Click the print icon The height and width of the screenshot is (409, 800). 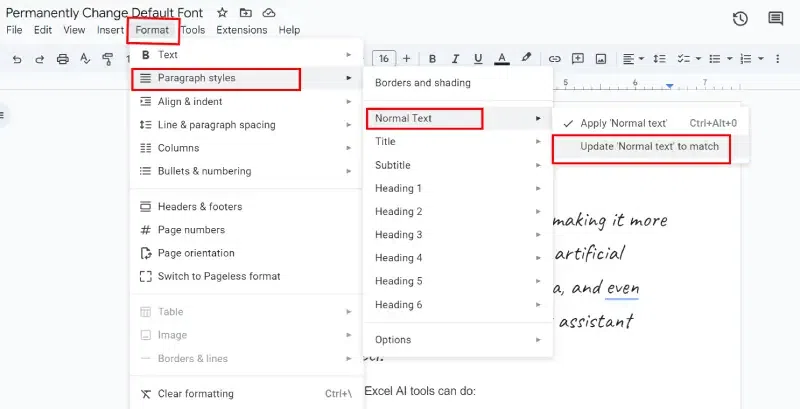pyautogui.click(x=62, y=59)
